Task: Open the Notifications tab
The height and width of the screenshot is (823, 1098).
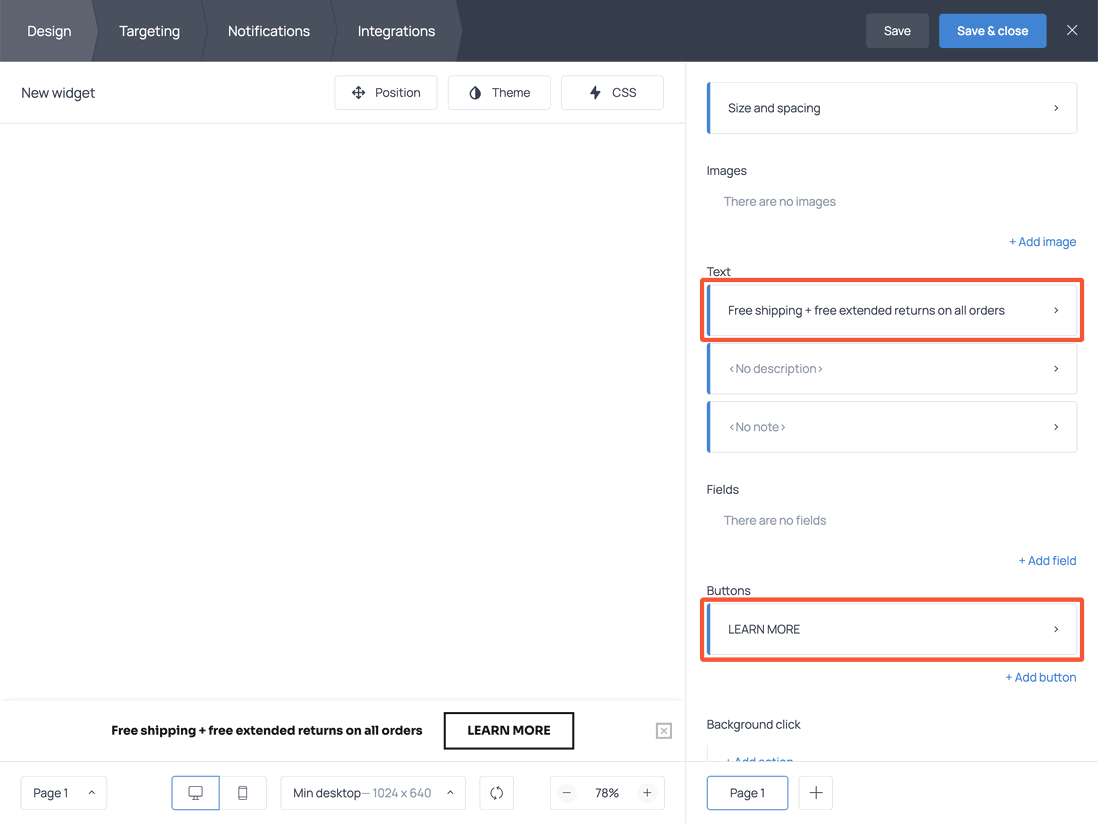Action: point(268,31)
